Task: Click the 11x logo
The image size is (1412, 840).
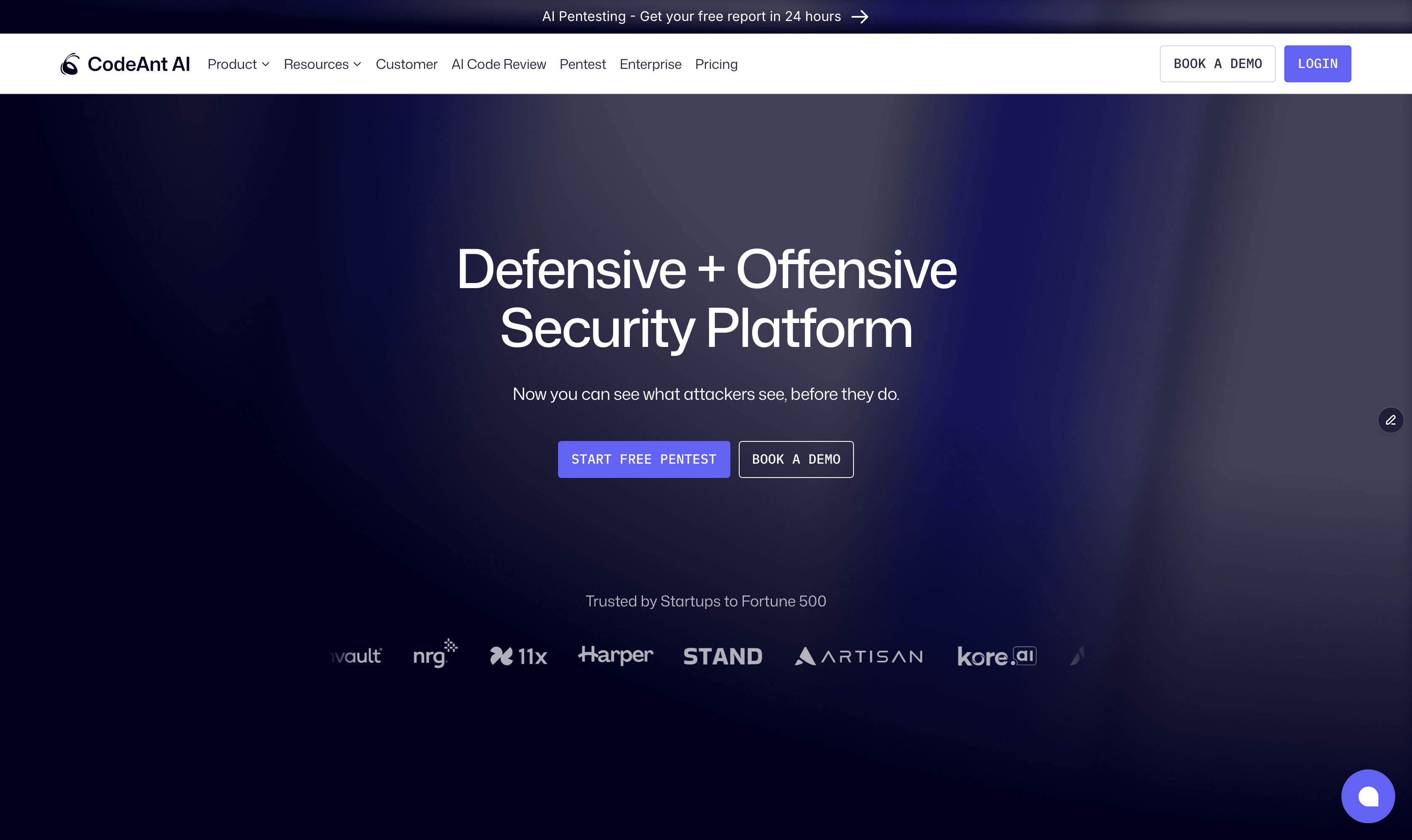Action: point(518,656)
